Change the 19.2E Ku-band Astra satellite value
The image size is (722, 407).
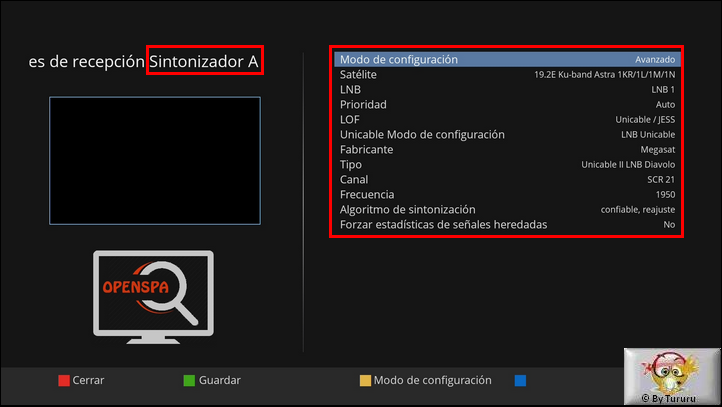click(605, 75)
